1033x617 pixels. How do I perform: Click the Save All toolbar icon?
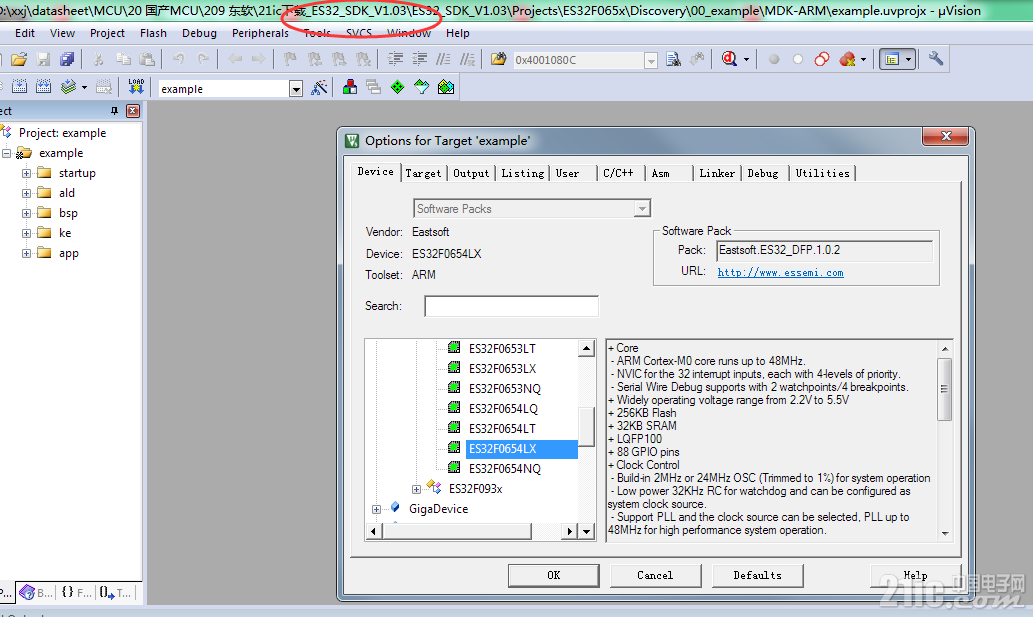point(67,60)
